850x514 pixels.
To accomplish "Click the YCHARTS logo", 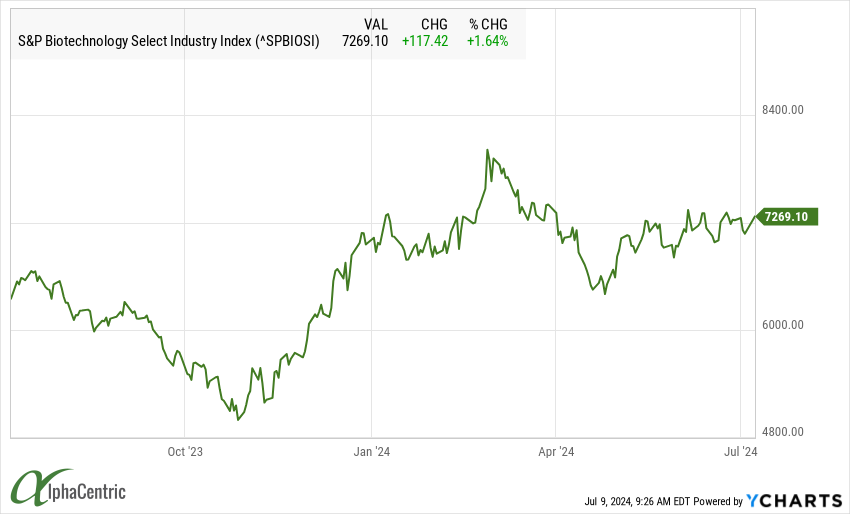I will 794,500.
